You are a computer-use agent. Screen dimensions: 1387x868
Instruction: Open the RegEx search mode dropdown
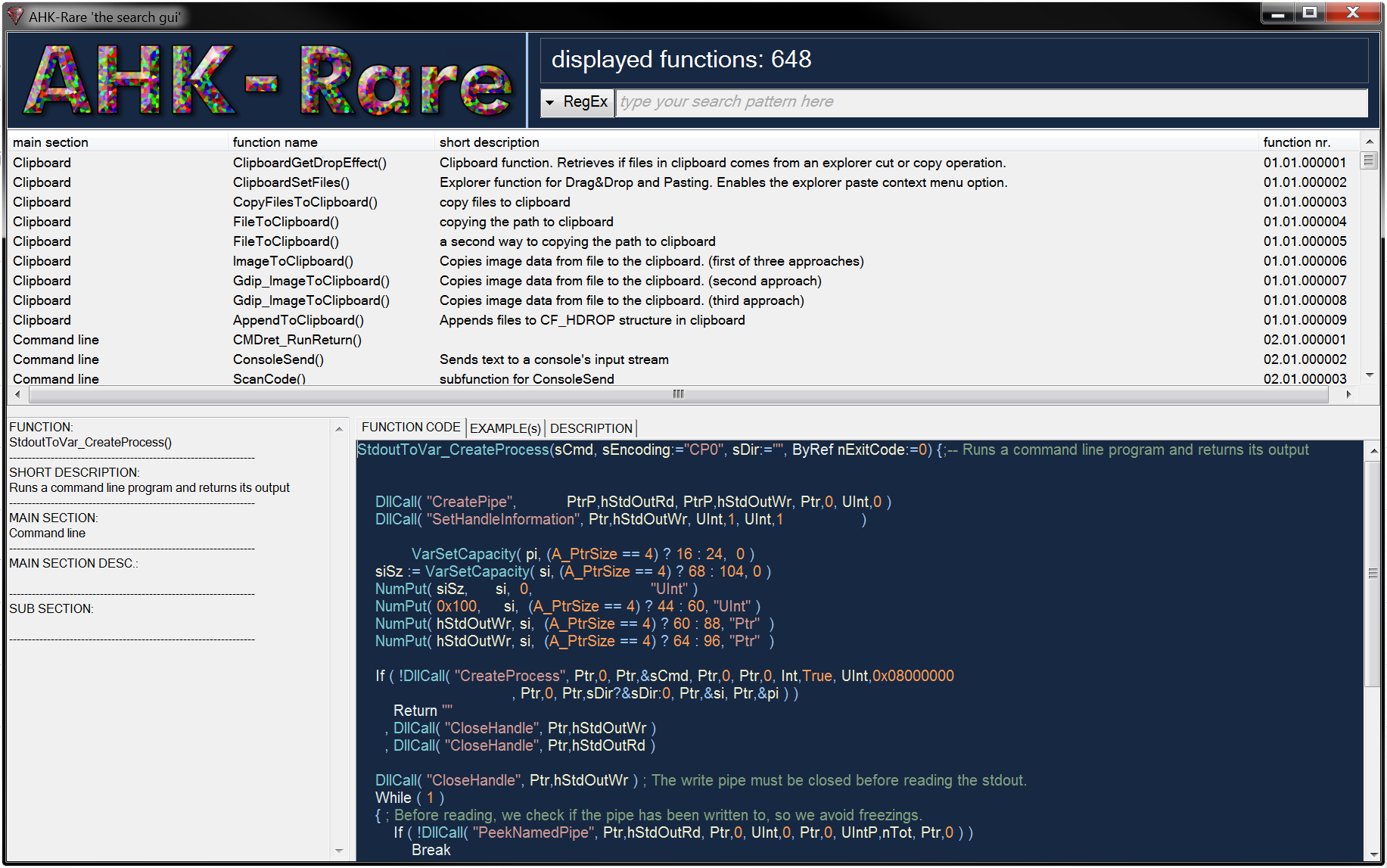pos(549,101)
